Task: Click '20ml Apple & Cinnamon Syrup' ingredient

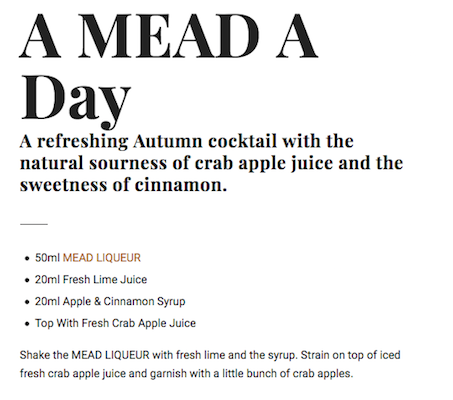Action: tap(110, 301)
